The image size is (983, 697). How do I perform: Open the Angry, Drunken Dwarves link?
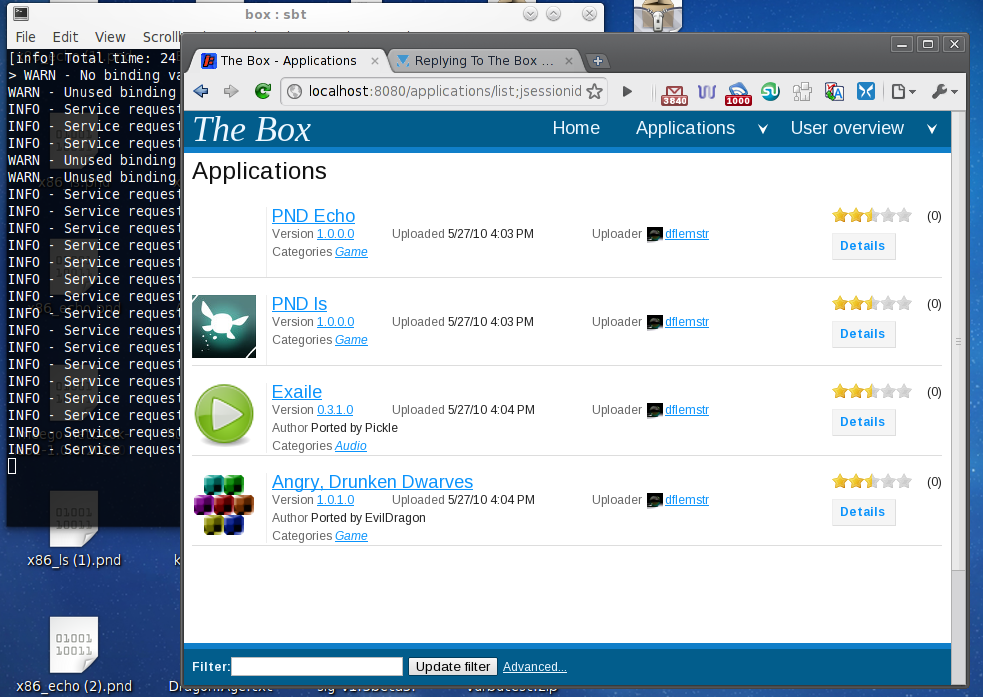[372, 482]
